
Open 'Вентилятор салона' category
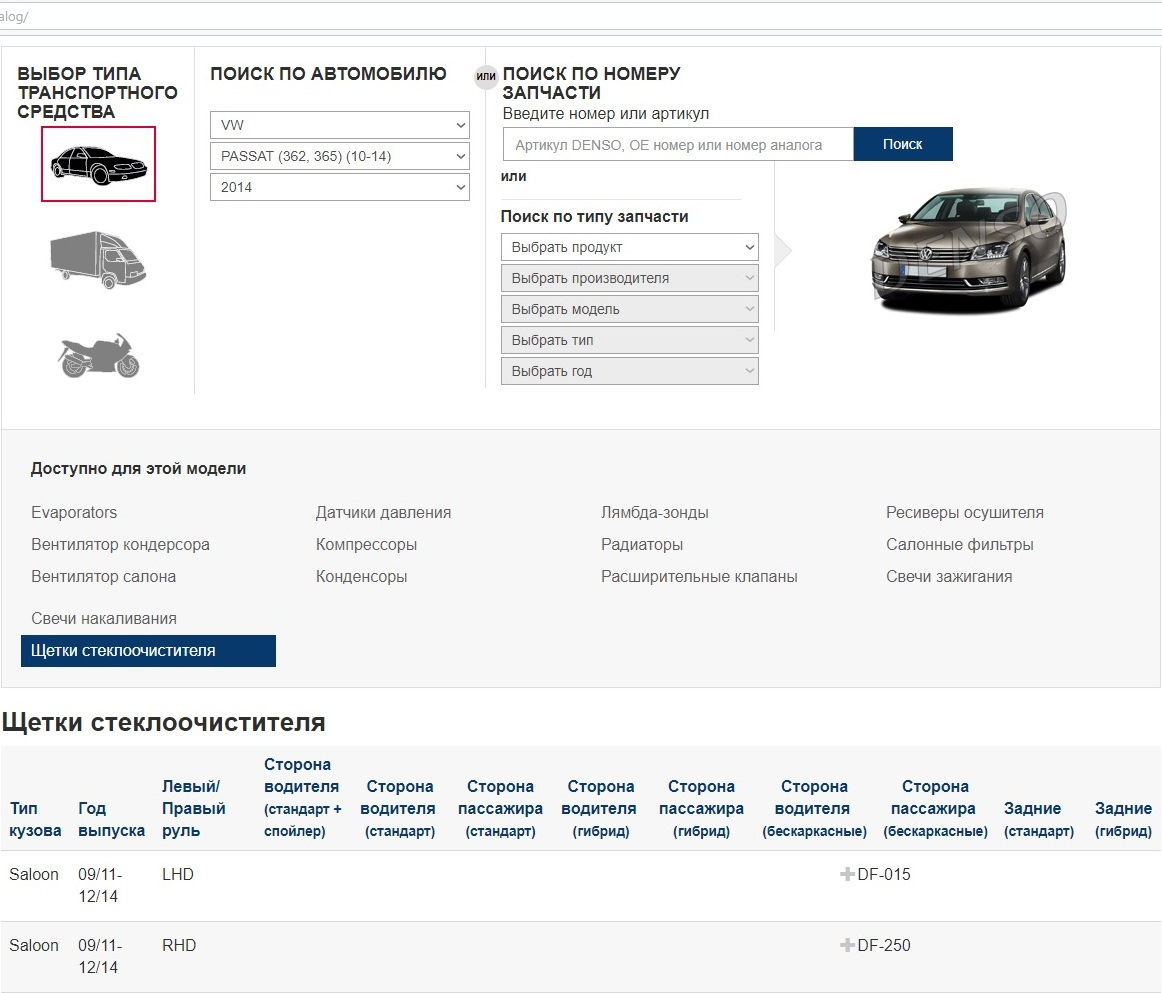[104, 577]
